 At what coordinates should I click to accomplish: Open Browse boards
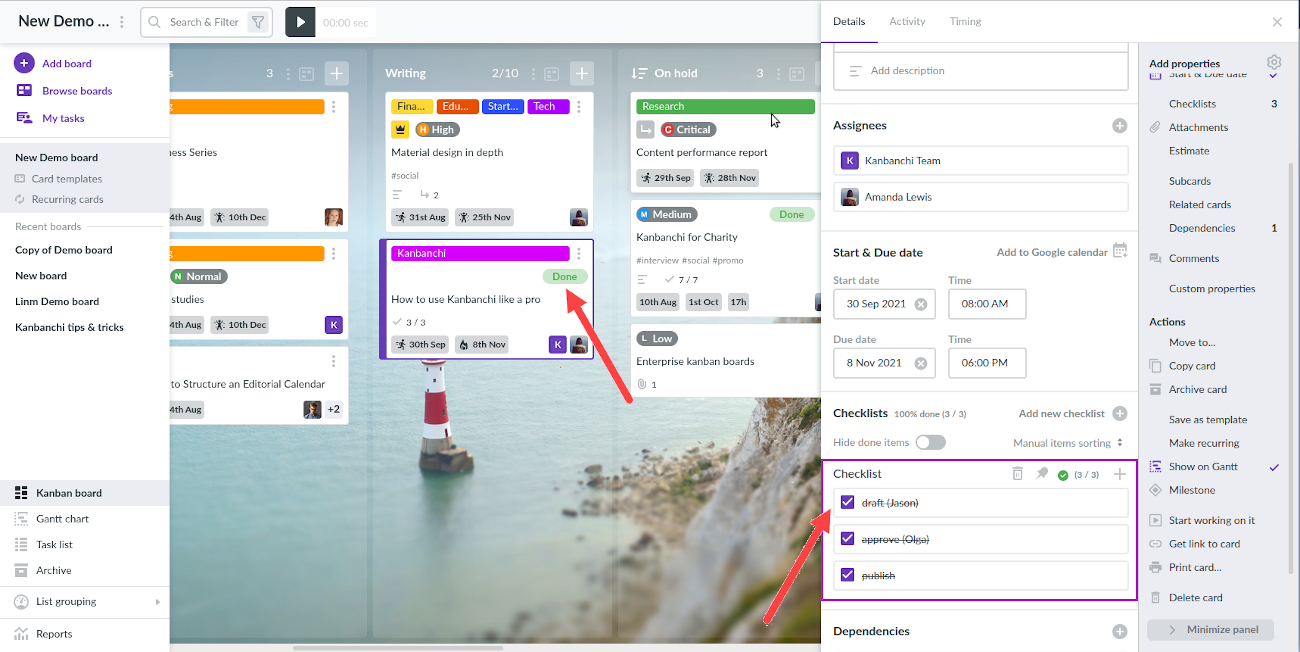pos(77,91)
